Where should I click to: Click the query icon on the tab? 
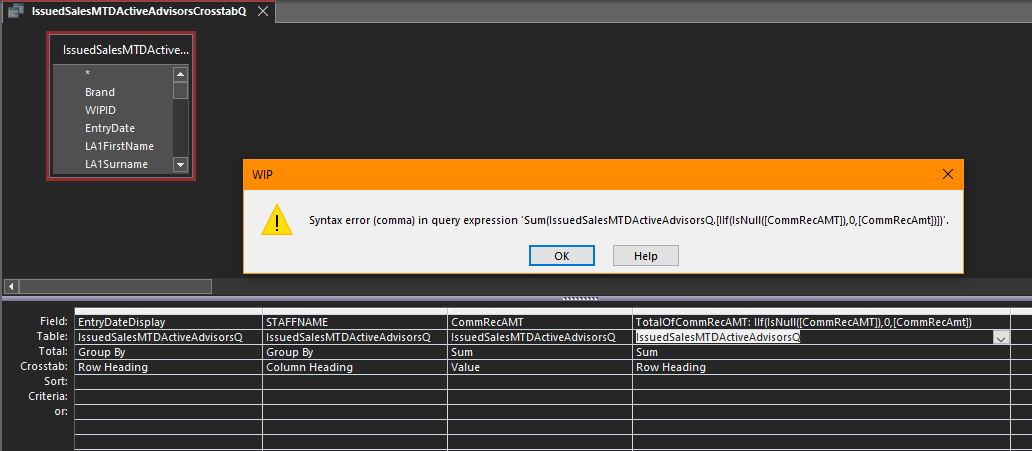coord(16,12)
